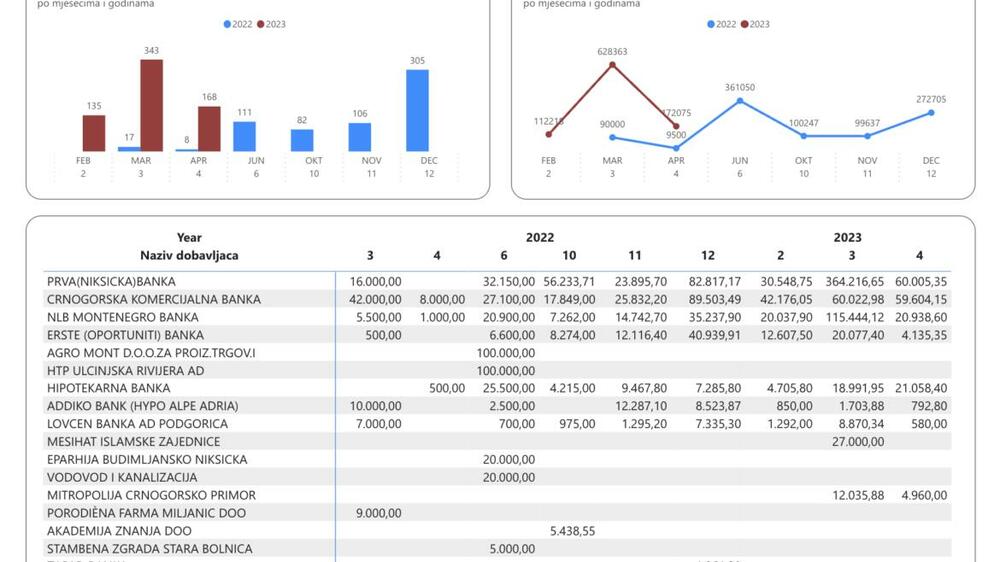Select the June data point 361050

[x=740, y=100]
